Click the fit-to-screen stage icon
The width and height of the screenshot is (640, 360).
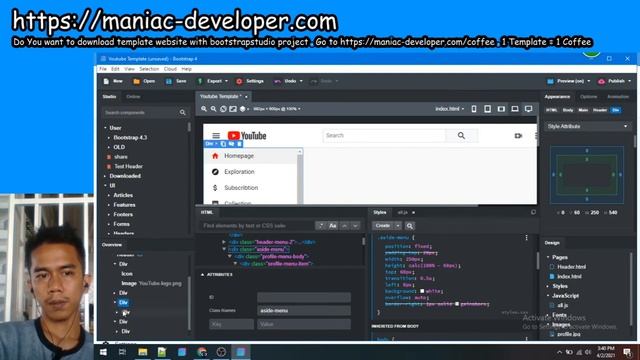coord(233,109)
